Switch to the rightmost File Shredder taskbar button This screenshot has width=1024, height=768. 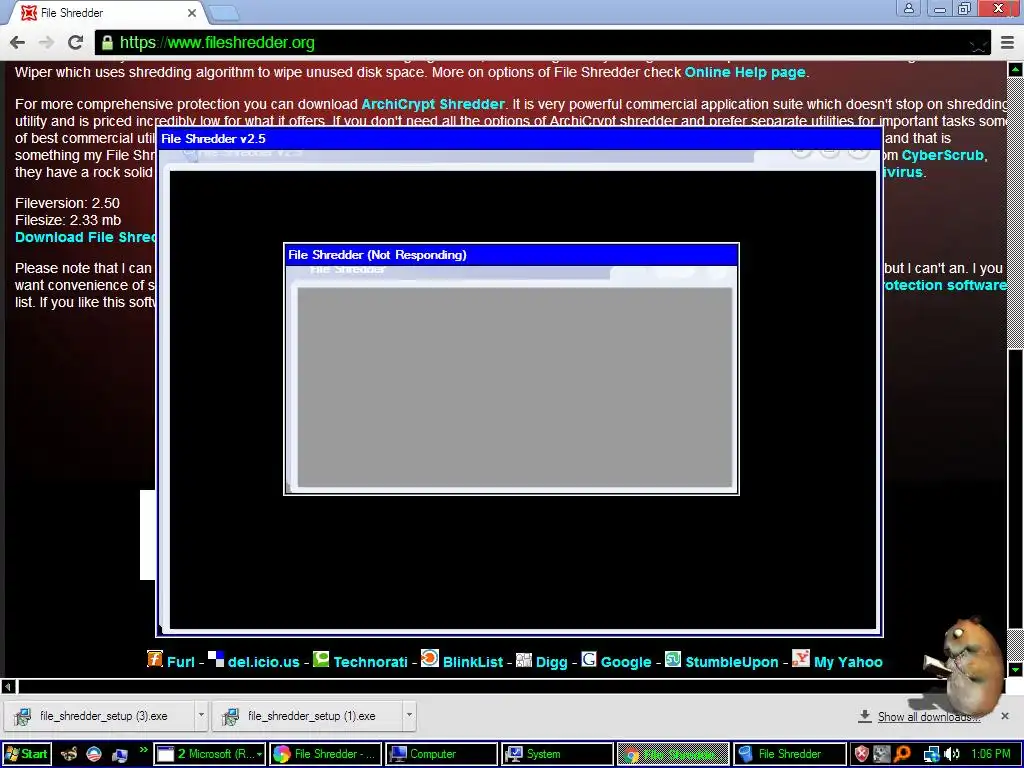coord(790,754)
